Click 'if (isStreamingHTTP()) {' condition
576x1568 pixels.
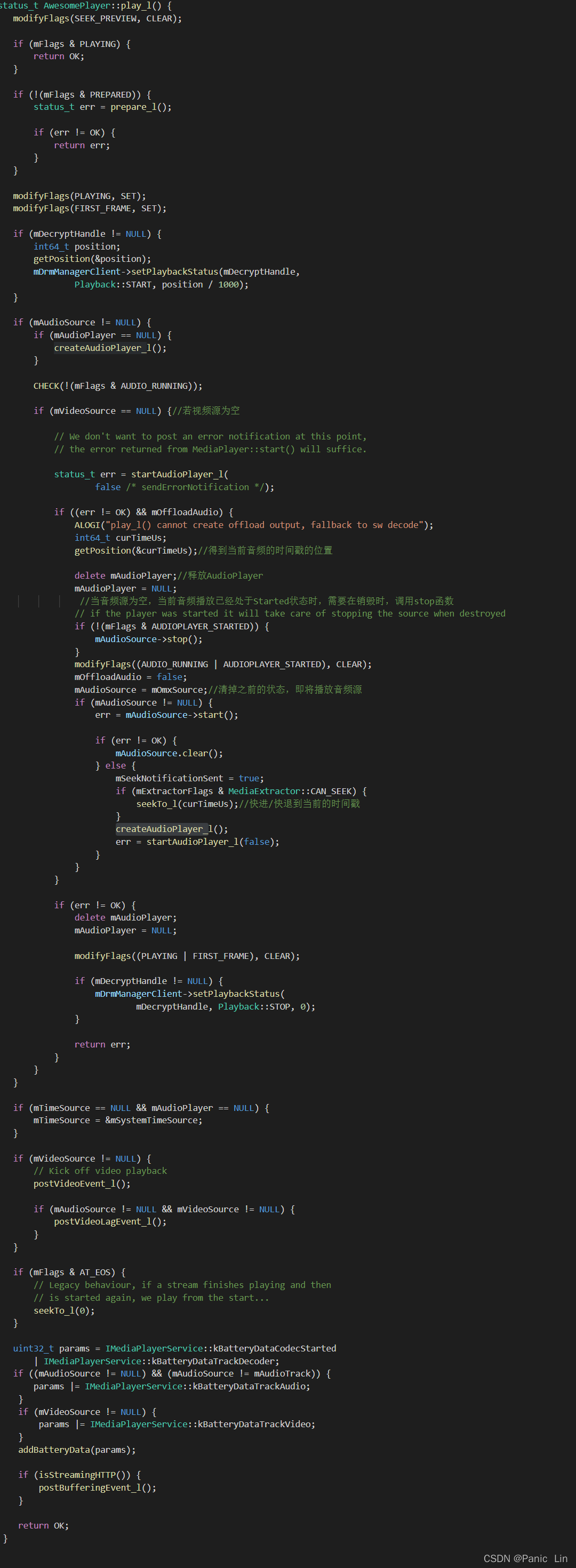pos(80,1475)
